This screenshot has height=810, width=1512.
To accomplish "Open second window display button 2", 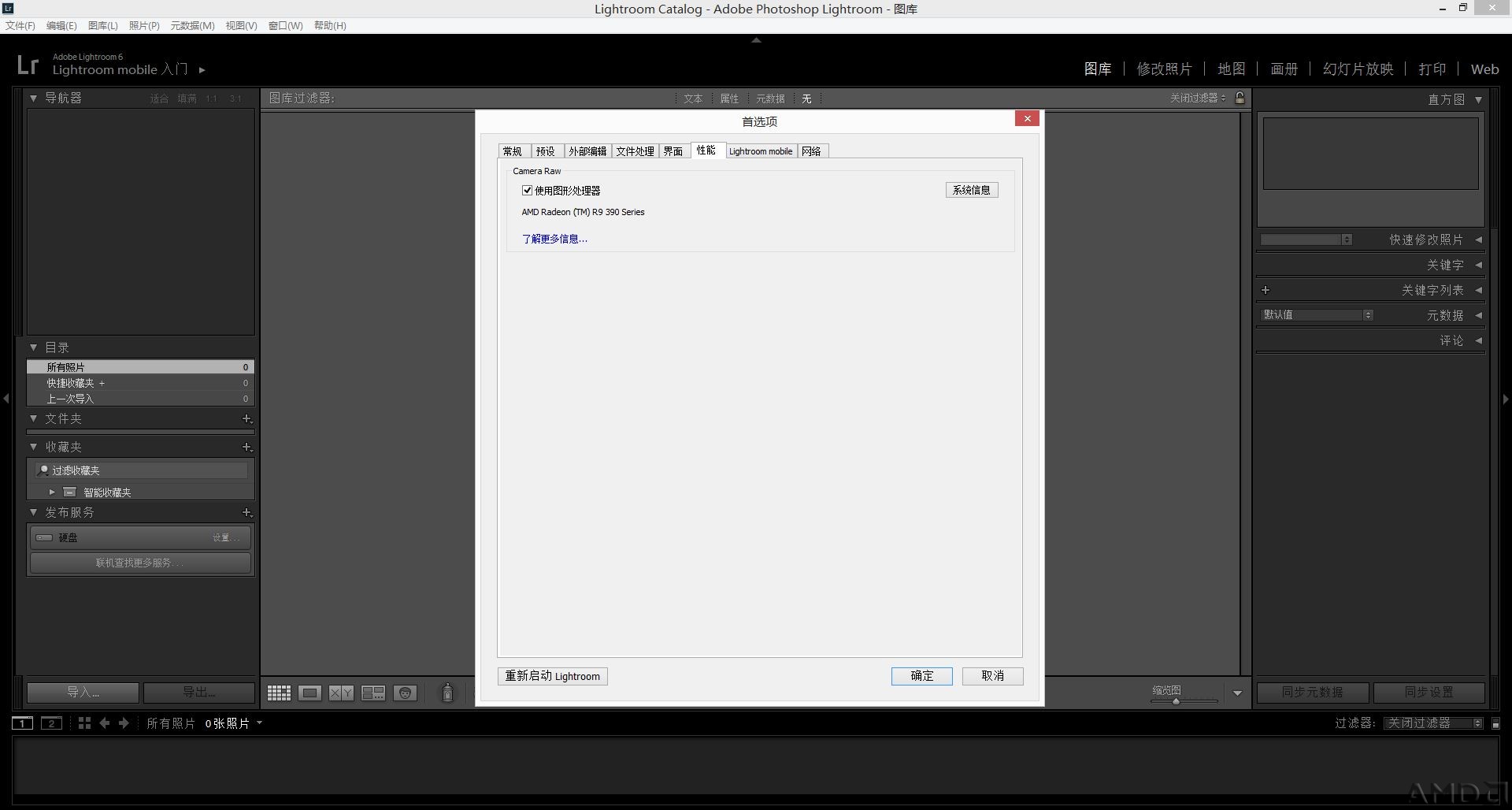I will pyautogui.click(x=52, y=723).
